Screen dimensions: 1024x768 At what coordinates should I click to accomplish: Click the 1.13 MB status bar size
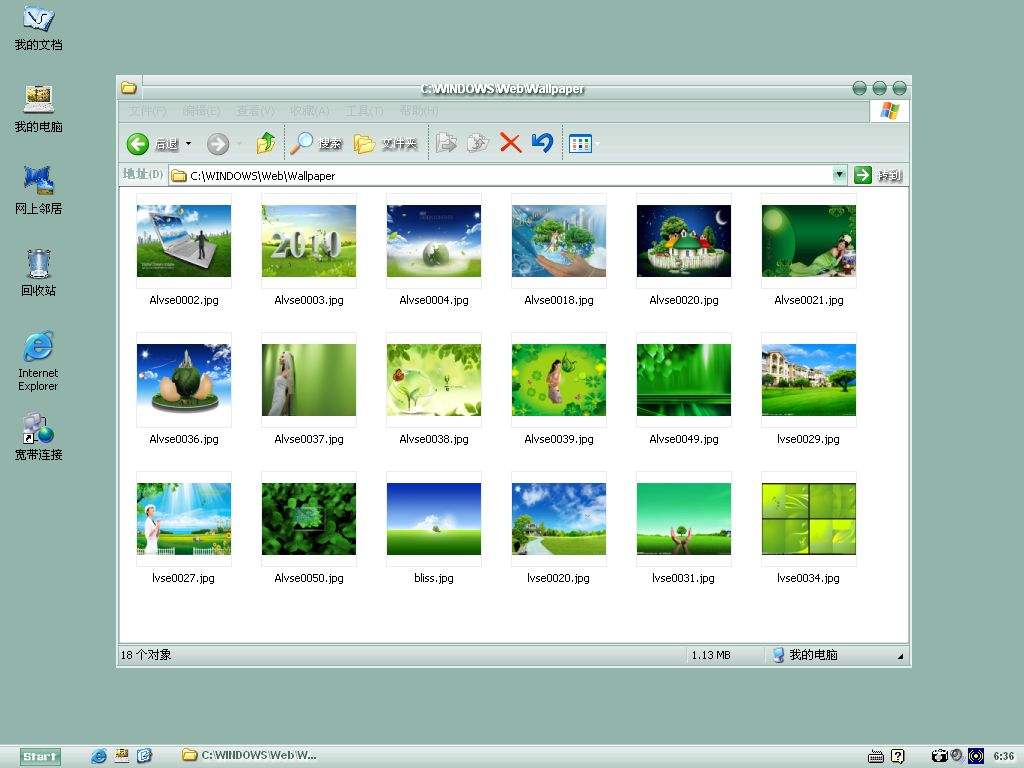click(x=711, y=655)
